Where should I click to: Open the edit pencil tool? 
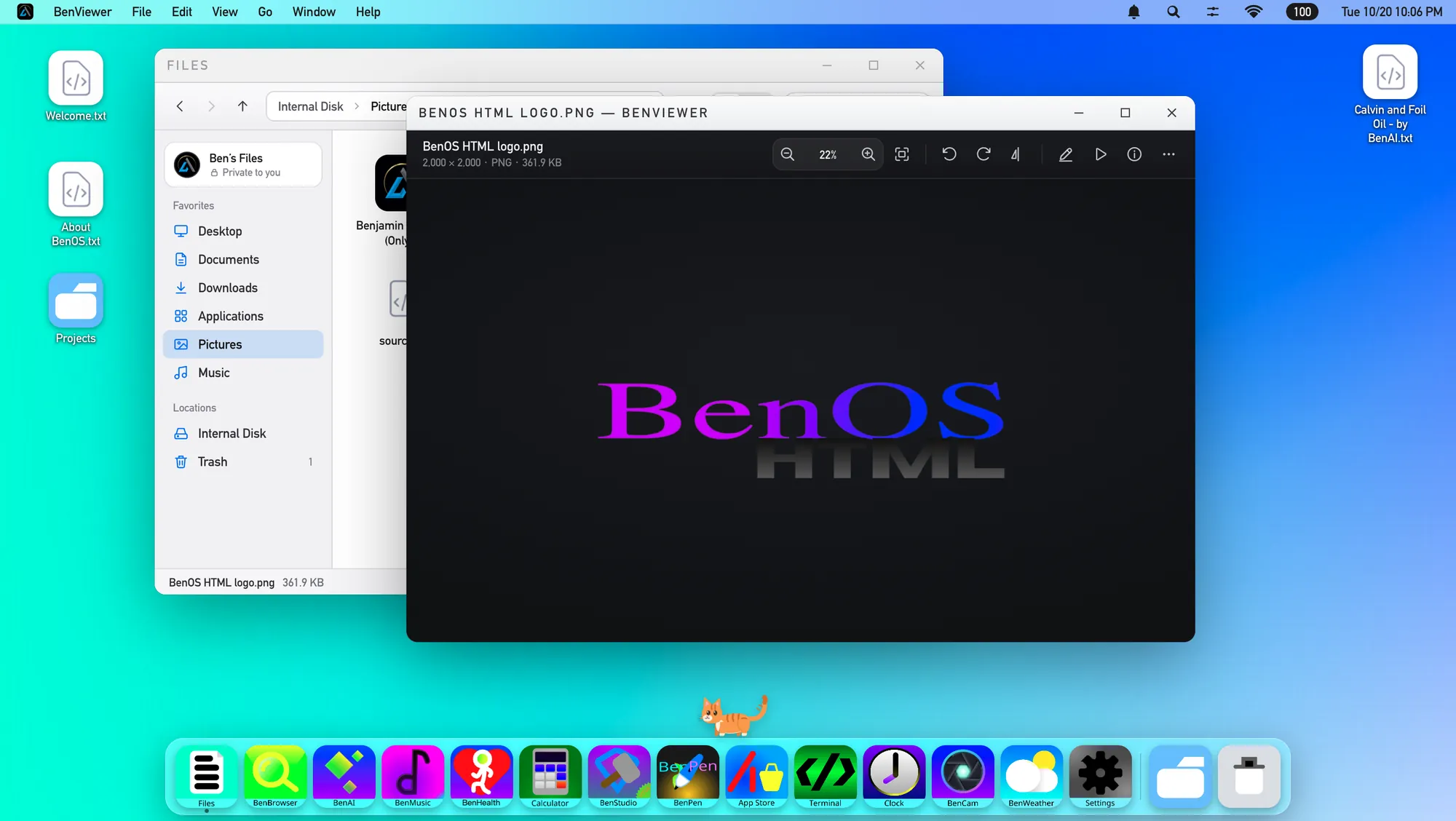point(1066,154)
